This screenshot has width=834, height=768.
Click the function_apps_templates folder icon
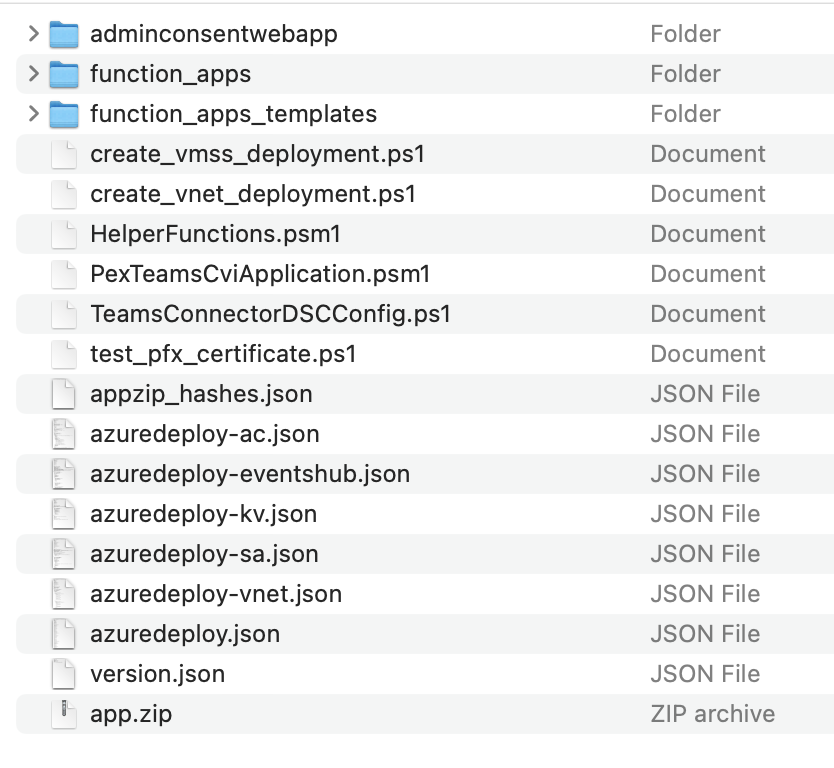click(x=64, y=114)
